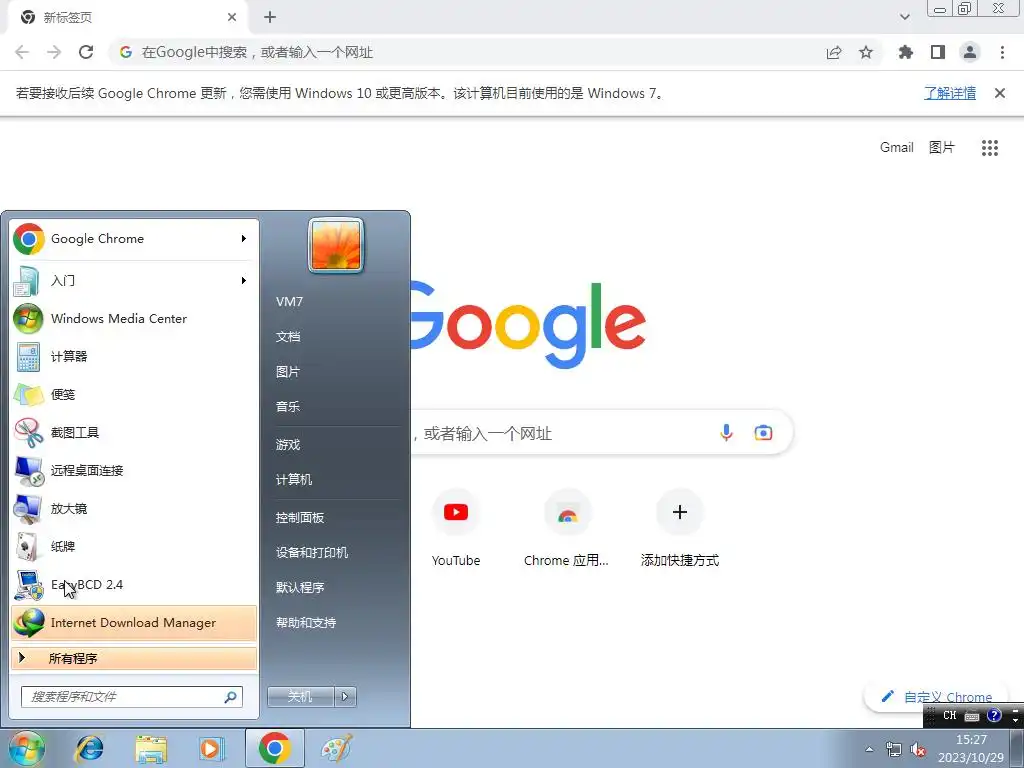Open Windows Explorer from taskbar
The height and width of the screenshot is (768, 1024).
(151, 748)
